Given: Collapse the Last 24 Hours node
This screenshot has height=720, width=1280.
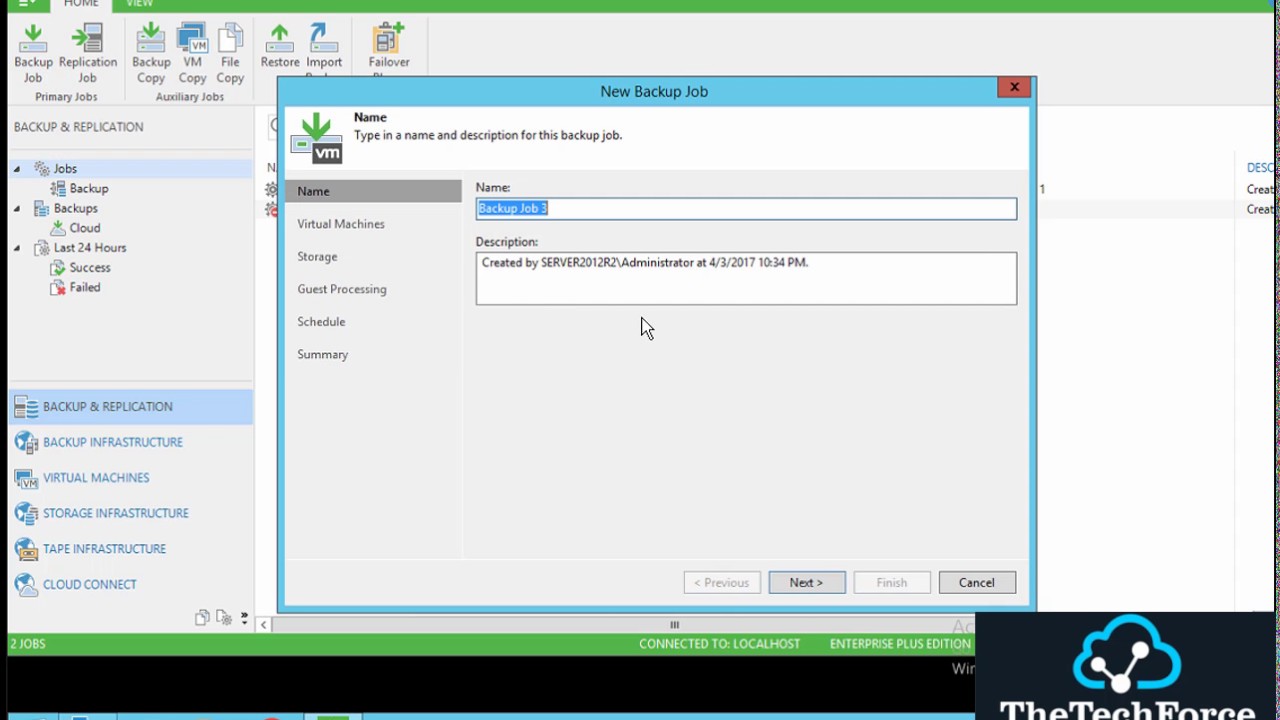Looking at the screenshot, I should pos(17,248).
